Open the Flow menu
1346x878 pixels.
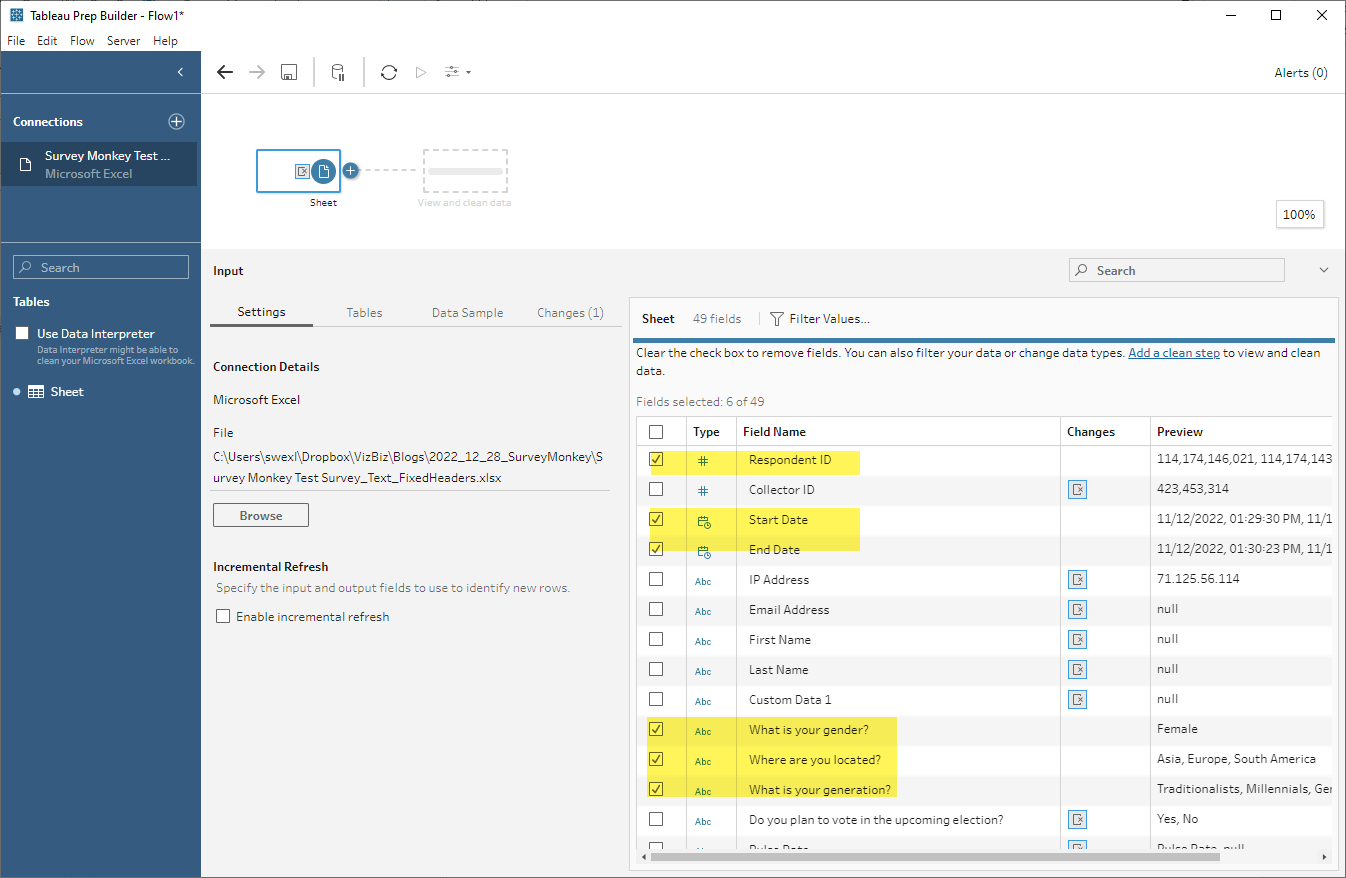[82, 41]
